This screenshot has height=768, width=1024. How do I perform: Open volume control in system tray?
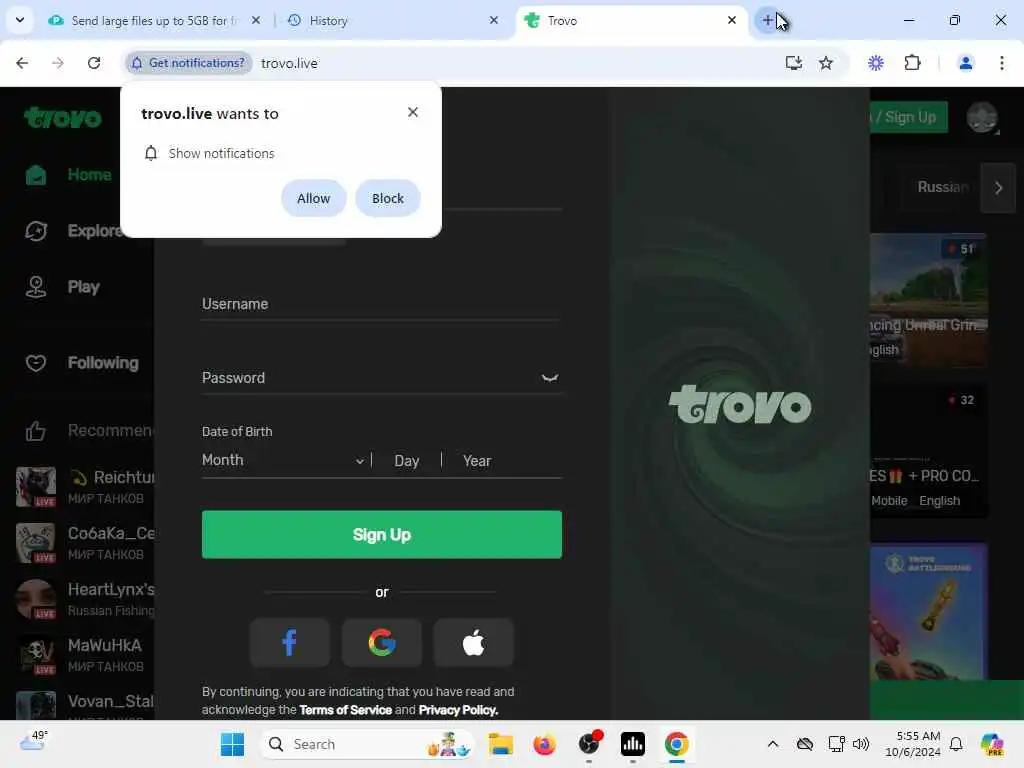[x=861, y=744]
